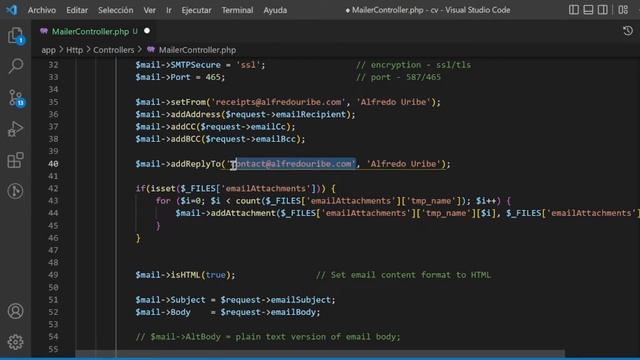Open the Ayuda menu
640x360 pixels.
(x=275, y=10)
